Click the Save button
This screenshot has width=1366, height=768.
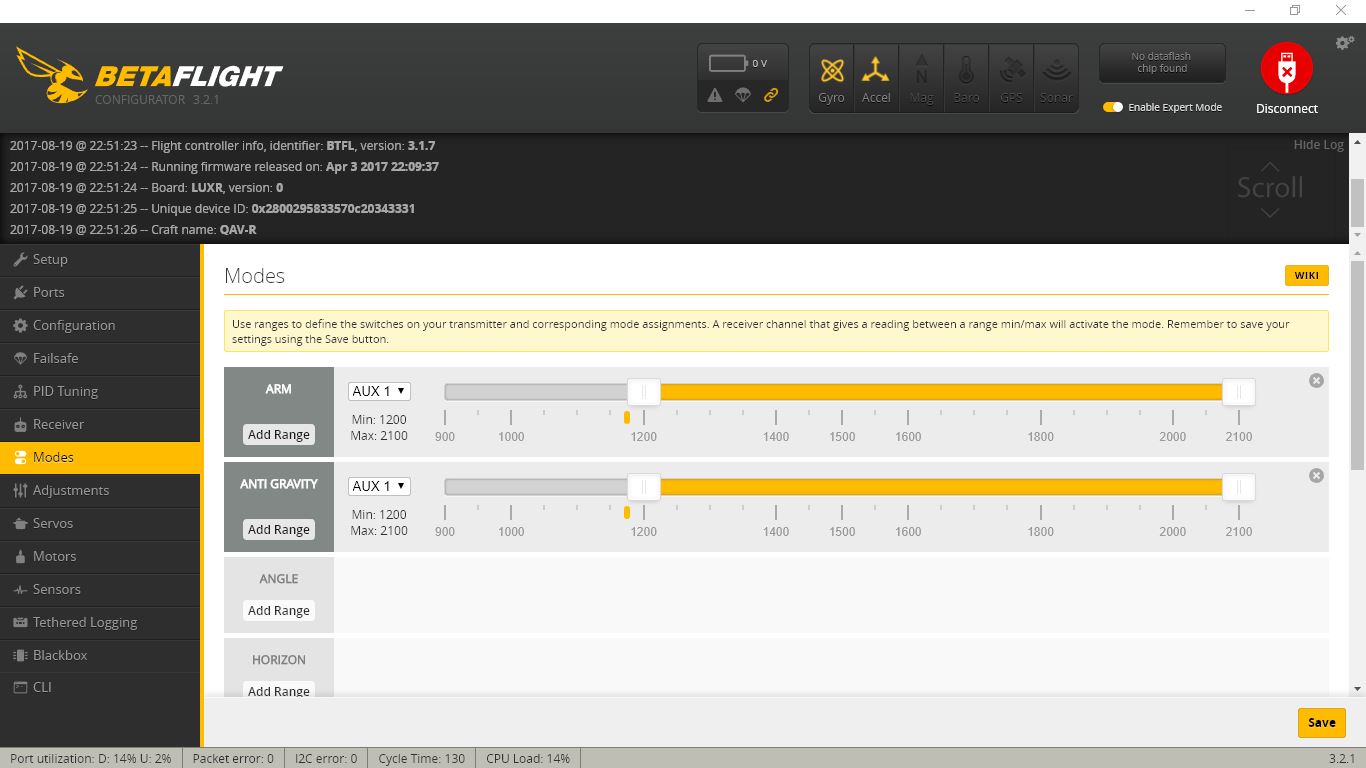(1321, 722)
